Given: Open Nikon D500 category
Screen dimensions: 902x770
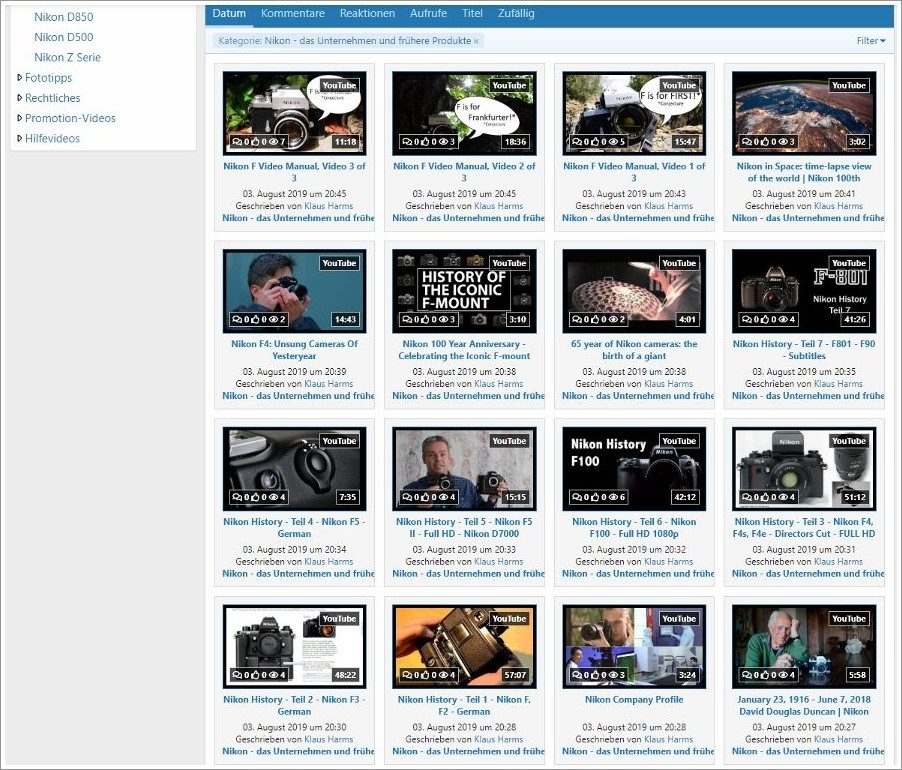Looking at the screenshot, I should [x=63, y=37].
